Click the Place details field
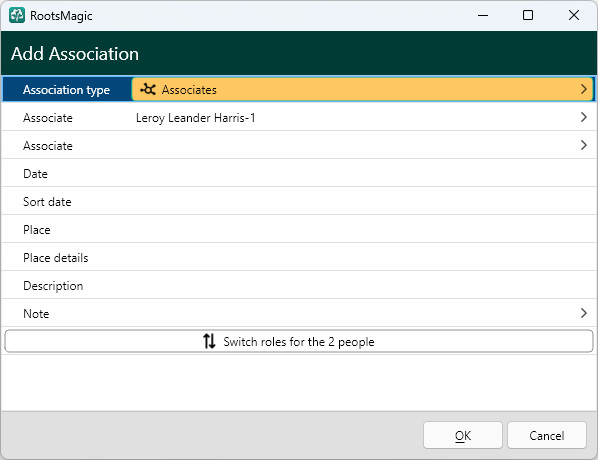This screenshot has width=598, height=460. [299, 257]
